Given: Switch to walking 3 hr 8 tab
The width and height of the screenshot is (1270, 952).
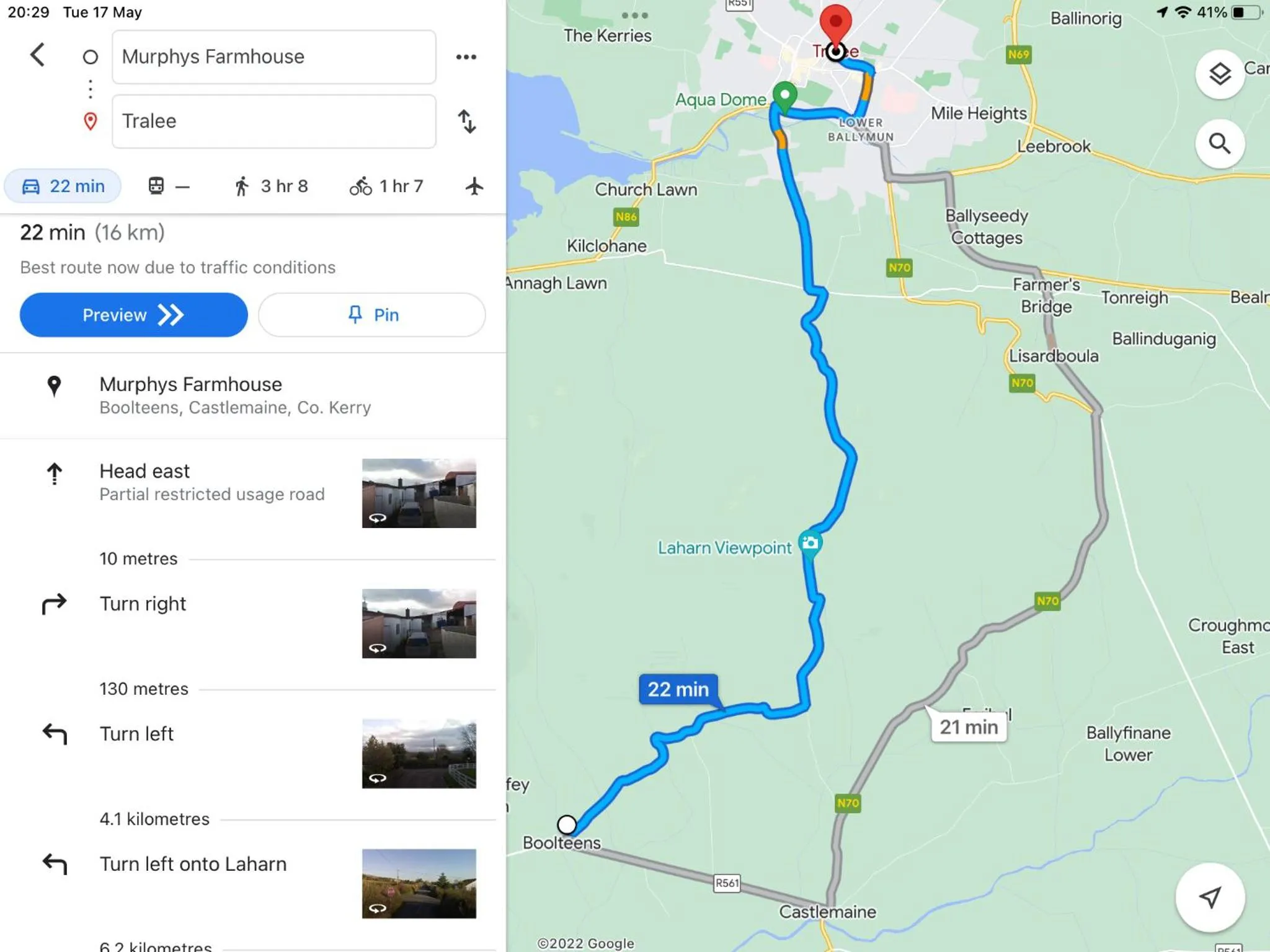Looking at the screenshot, I should pos(271,186).
